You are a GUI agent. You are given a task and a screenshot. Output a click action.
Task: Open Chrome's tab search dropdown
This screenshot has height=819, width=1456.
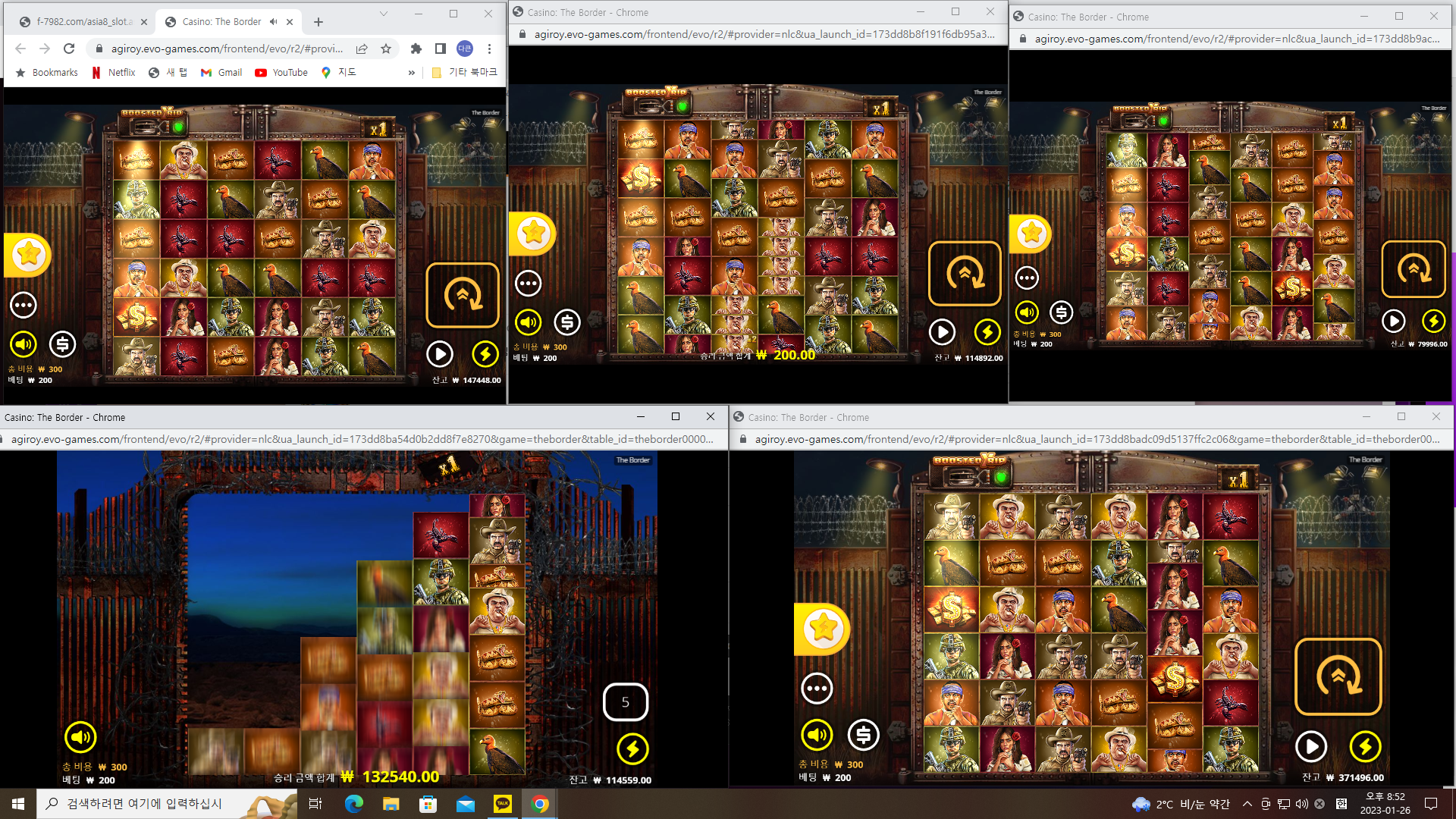coord(384,14)
